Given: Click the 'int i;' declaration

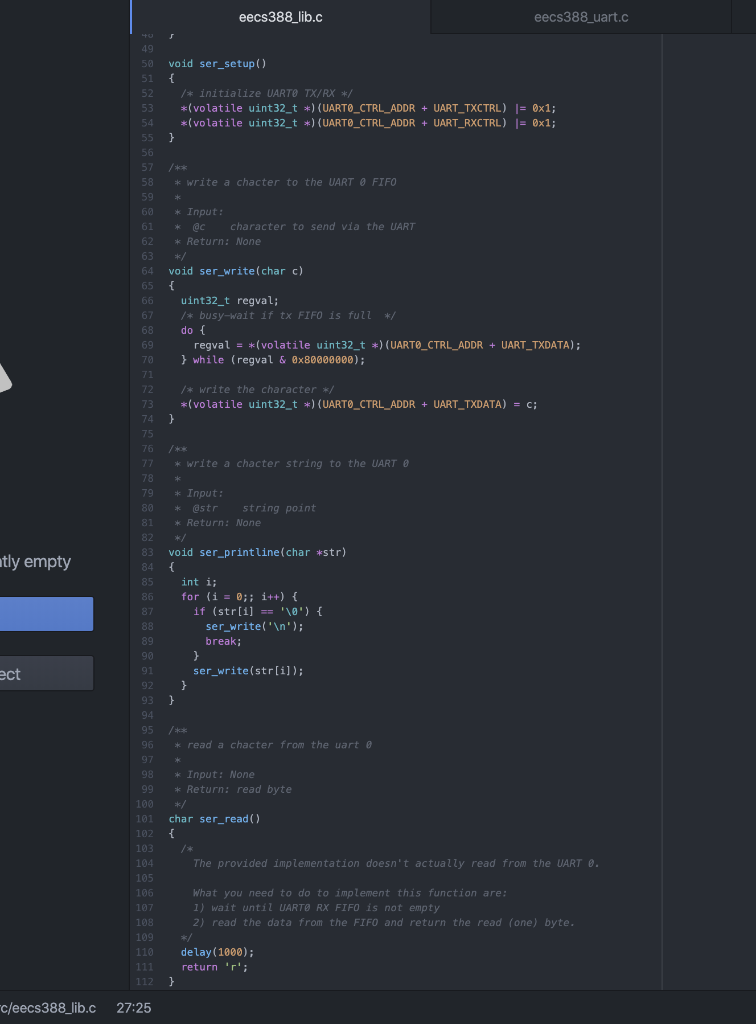Looking at the screenshot, I should pyautogui.click(x=198, y=582).
